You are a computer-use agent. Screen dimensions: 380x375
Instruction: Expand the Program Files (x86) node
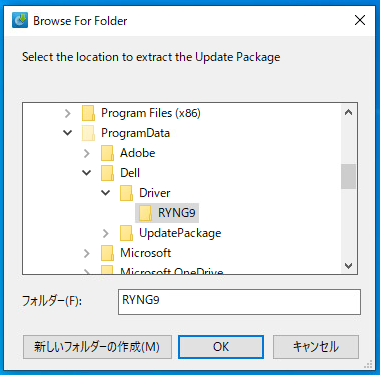click(68, 113)
